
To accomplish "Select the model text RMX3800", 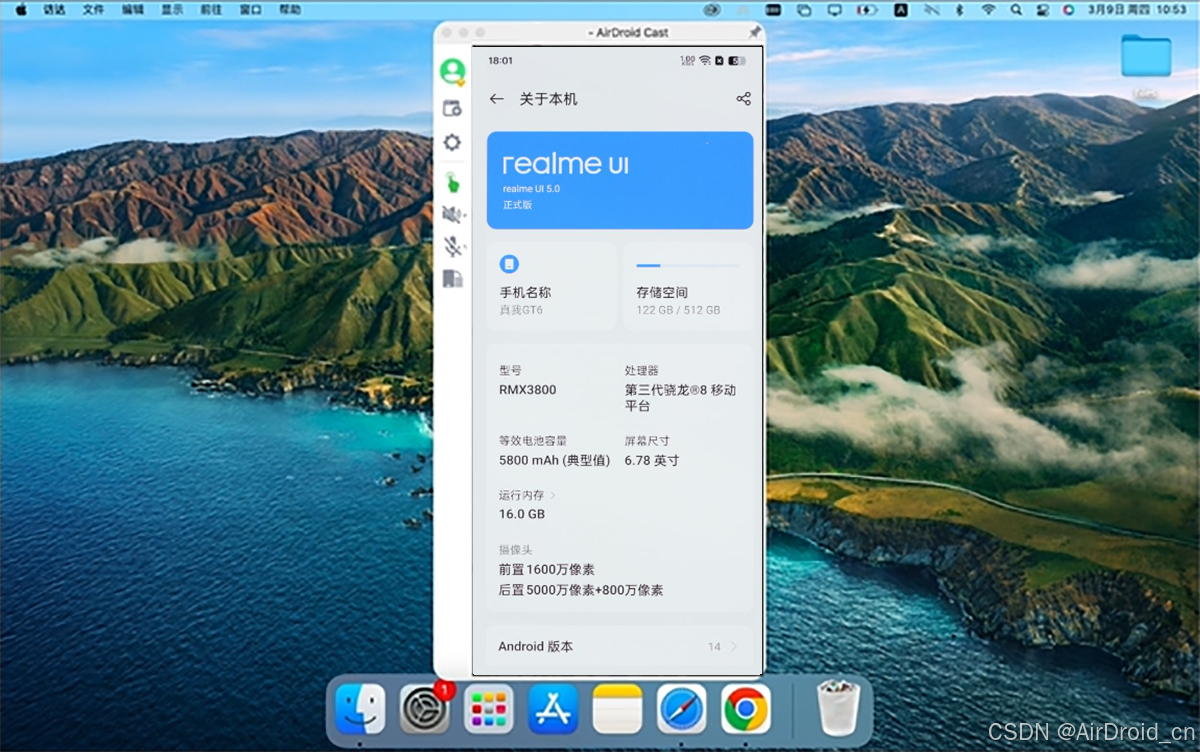I will (x=528, y=390).
